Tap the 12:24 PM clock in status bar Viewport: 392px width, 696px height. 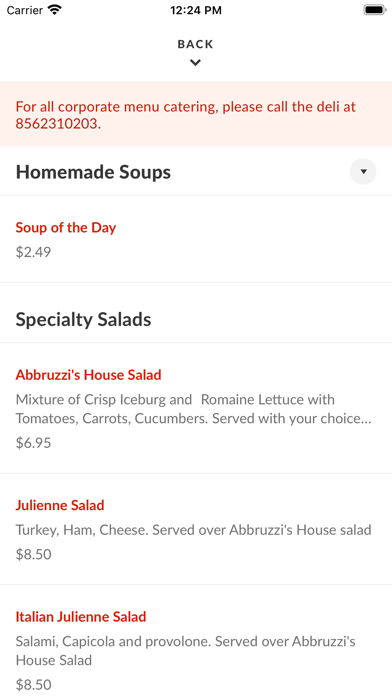(196, 10)
